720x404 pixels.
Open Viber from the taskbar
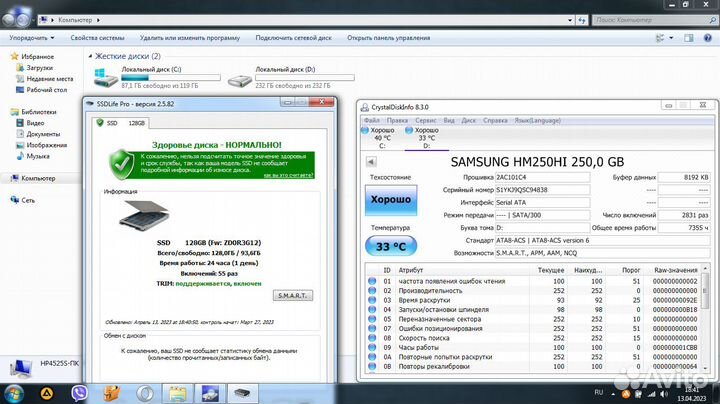tap(79, 393)
